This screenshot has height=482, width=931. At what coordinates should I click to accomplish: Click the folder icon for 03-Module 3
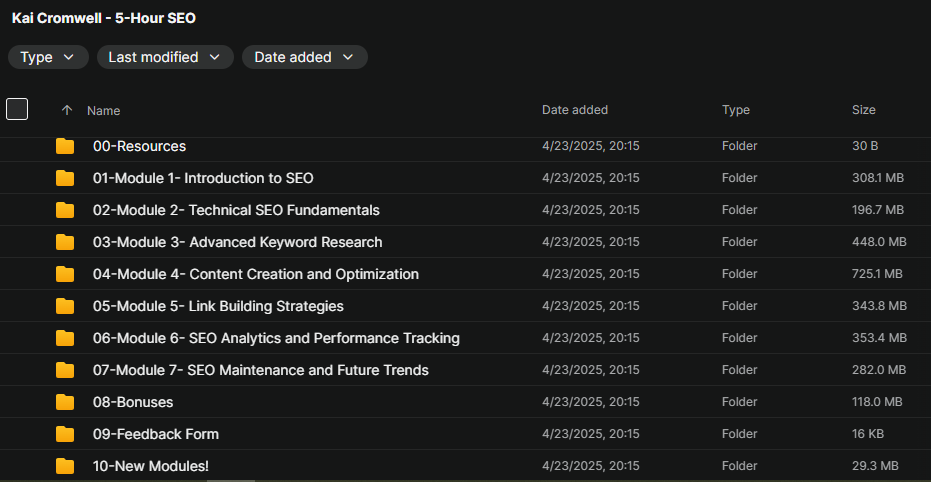tap(65, 242)
